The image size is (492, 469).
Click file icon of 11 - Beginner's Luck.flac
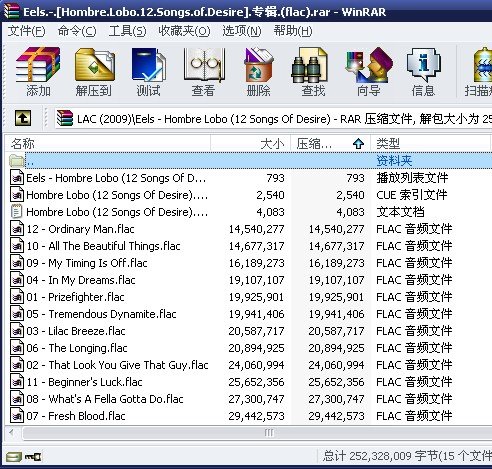coord(17,382)
